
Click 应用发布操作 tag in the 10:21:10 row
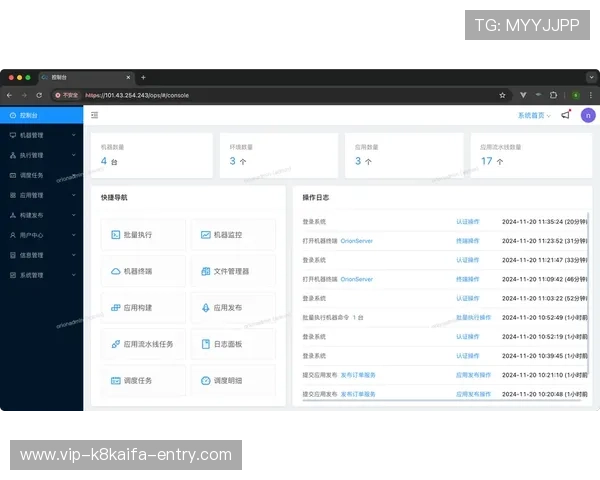pos(473,375)
